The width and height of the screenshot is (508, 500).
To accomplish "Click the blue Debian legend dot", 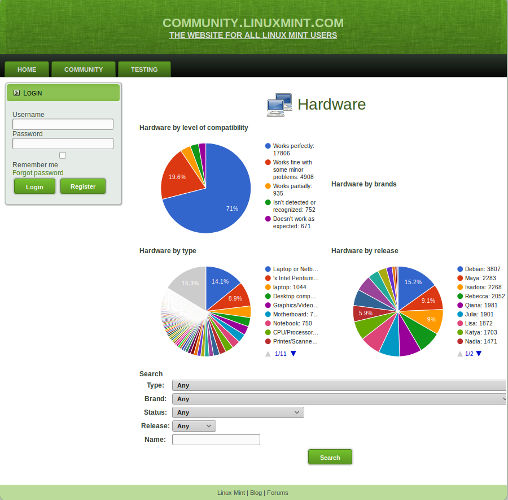I will tap(460, 269).
